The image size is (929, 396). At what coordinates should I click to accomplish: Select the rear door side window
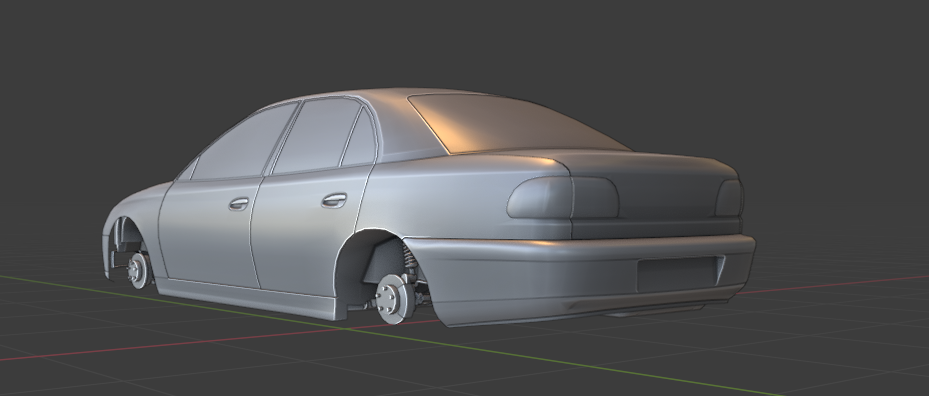point(316,136)
